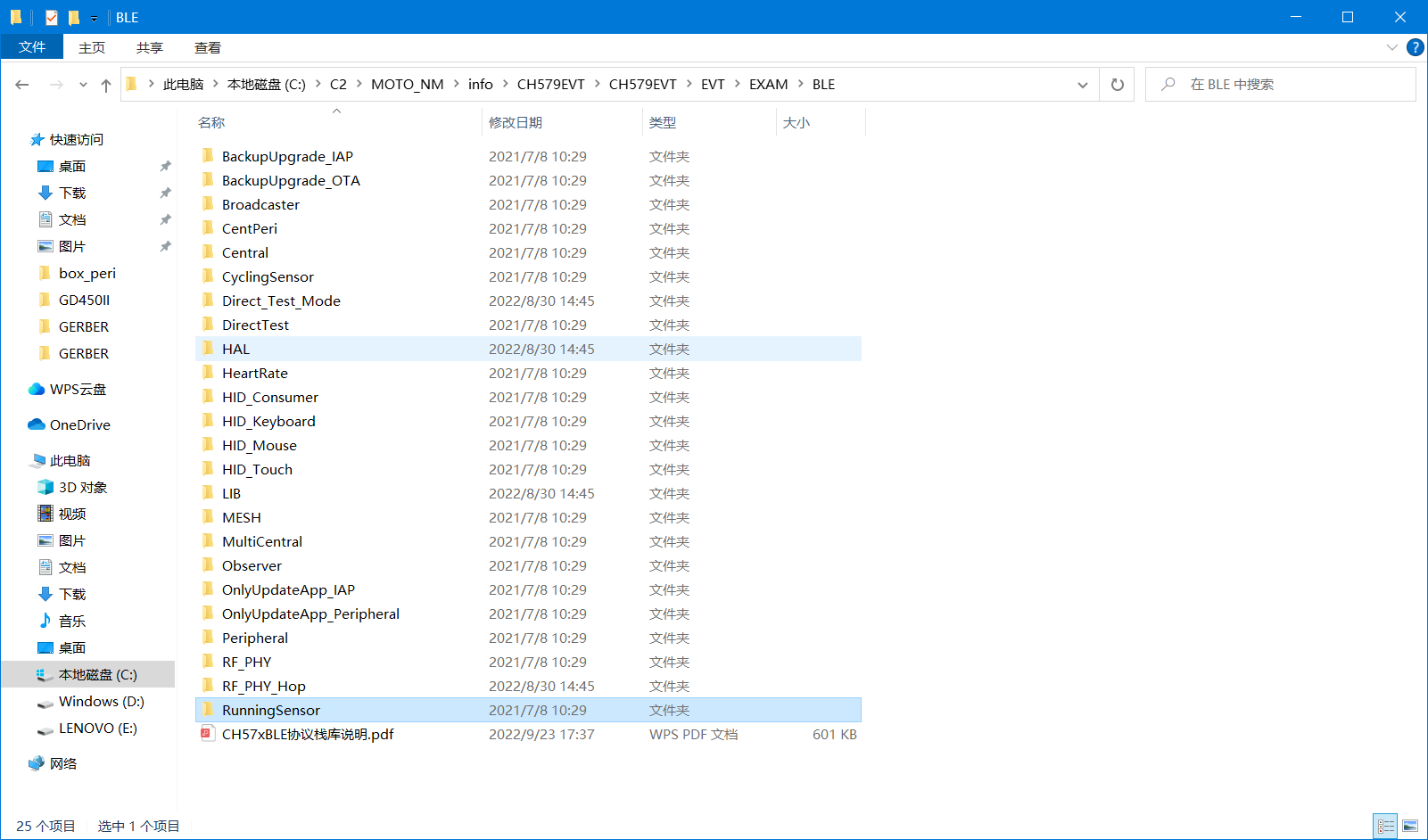Open GD450II folder in sidebar
Viewport: 1428px width, 840px height.
[84, 301]
